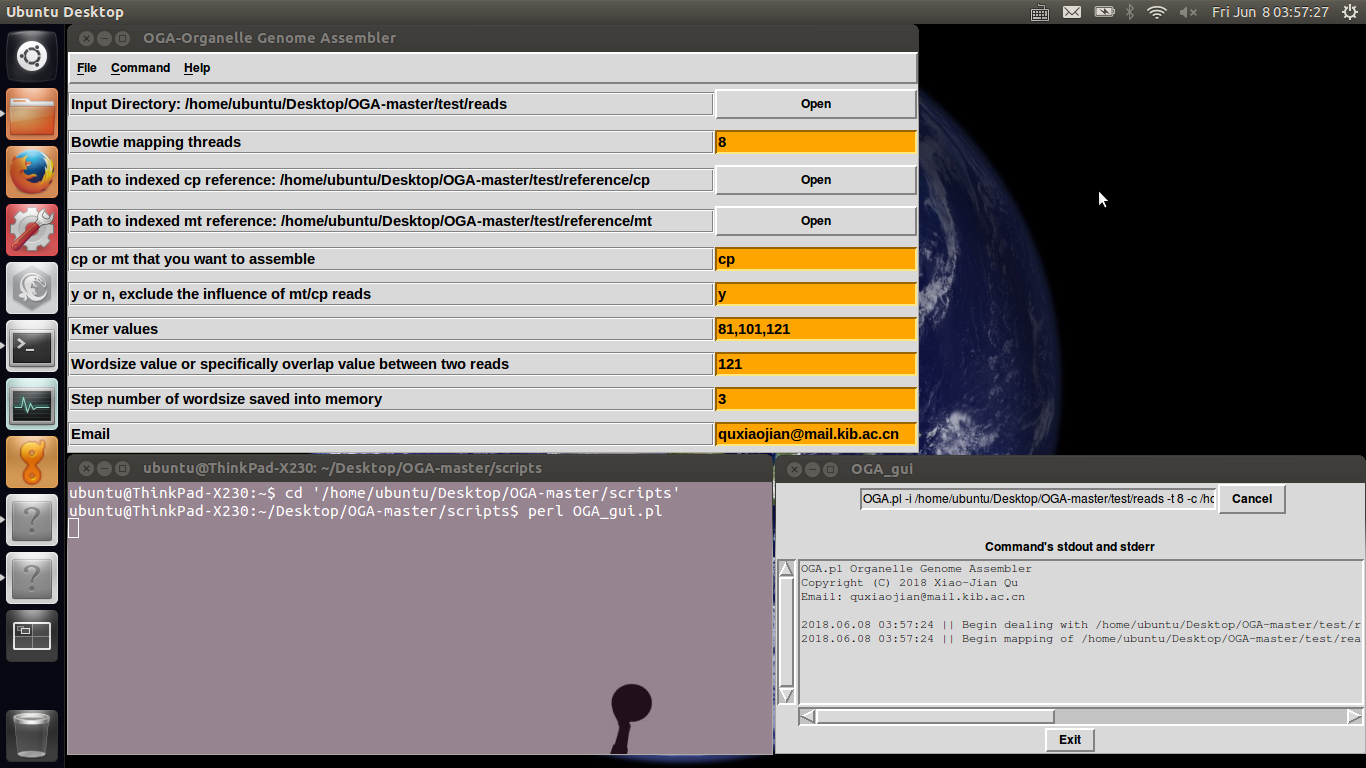The height and width of the screenshot is (768, 1366).
Task: Click Open button for Input Directory
Action: point(816,104)
